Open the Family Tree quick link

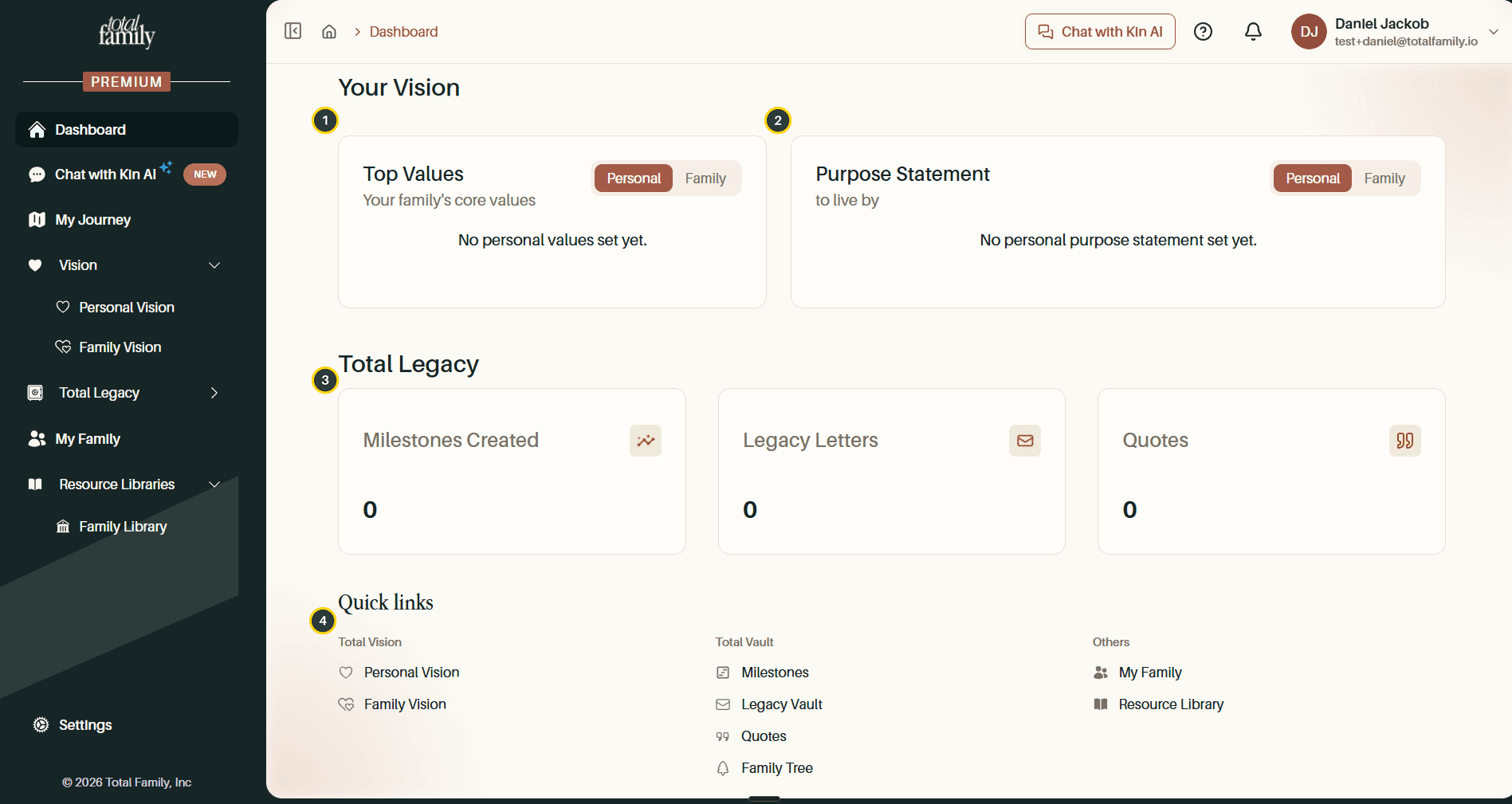point(764,768)
